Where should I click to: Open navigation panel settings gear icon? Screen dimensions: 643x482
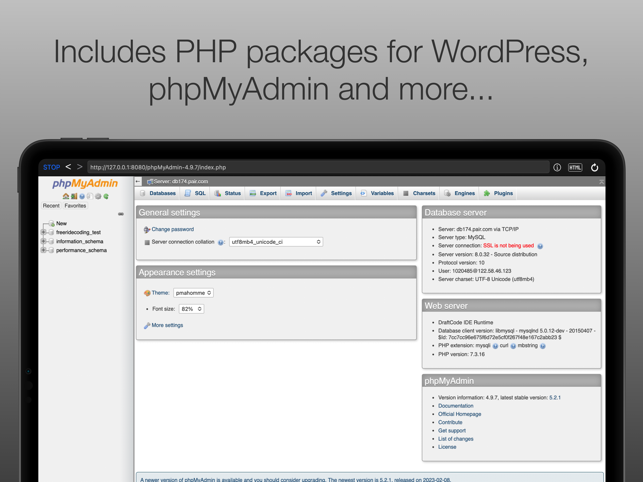pyautogui.click(x=98, y=196)
